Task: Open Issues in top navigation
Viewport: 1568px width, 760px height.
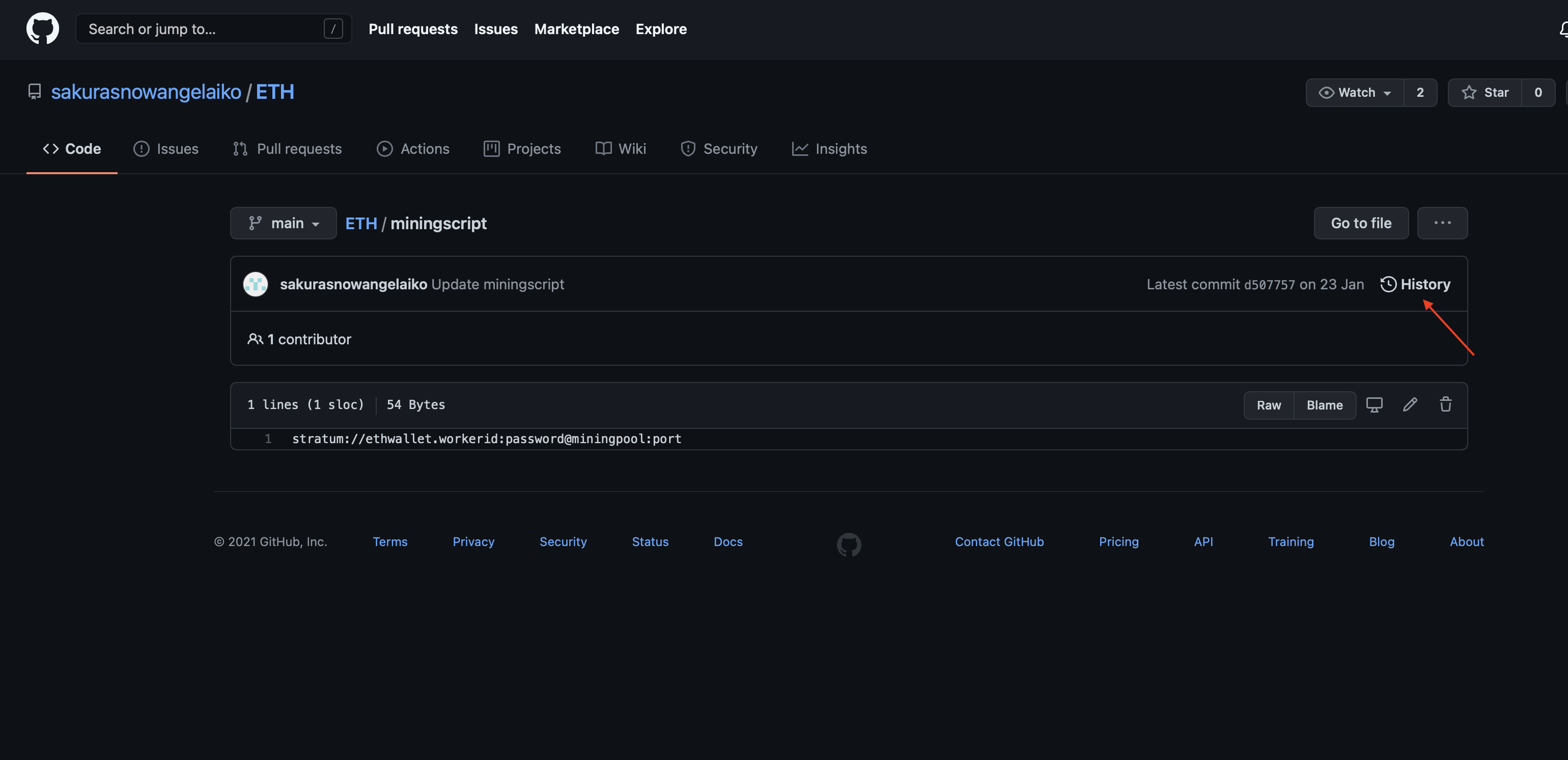Action: [495, 29]
